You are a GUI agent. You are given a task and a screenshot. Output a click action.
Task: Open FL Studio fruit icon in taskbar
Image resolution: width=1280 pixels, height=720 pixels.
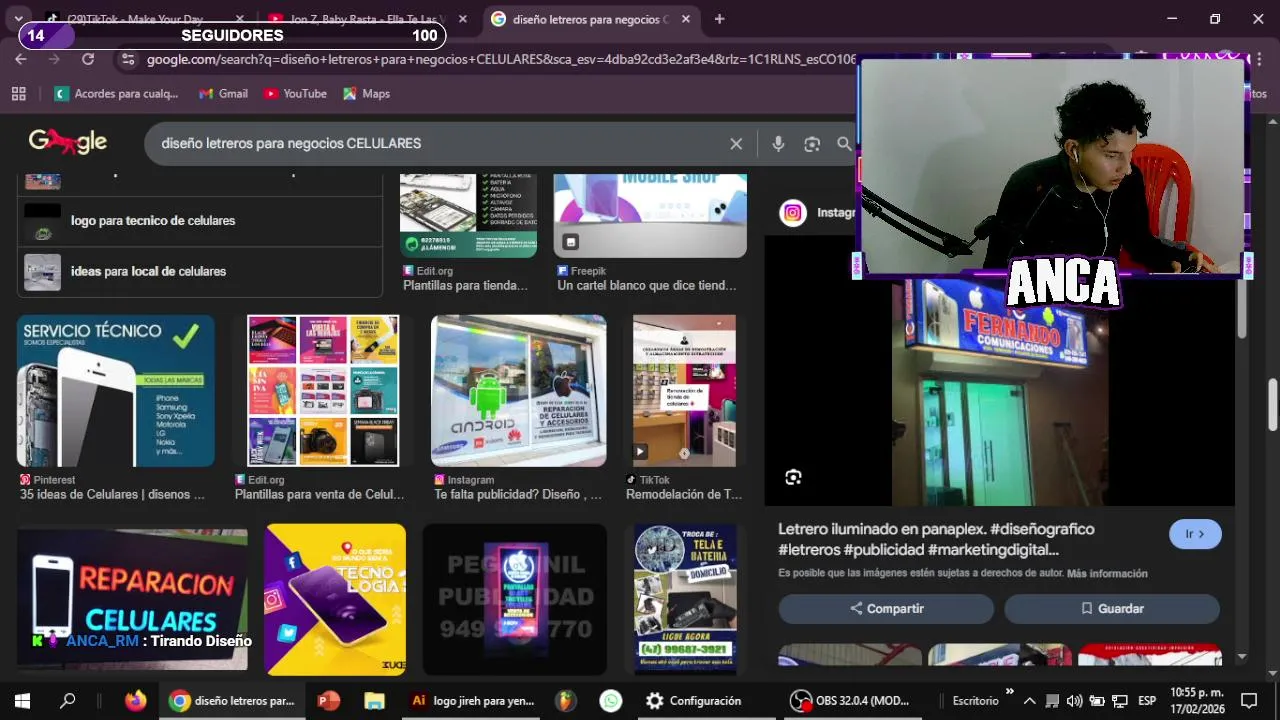pyautogui.click(x=566, y=701)
